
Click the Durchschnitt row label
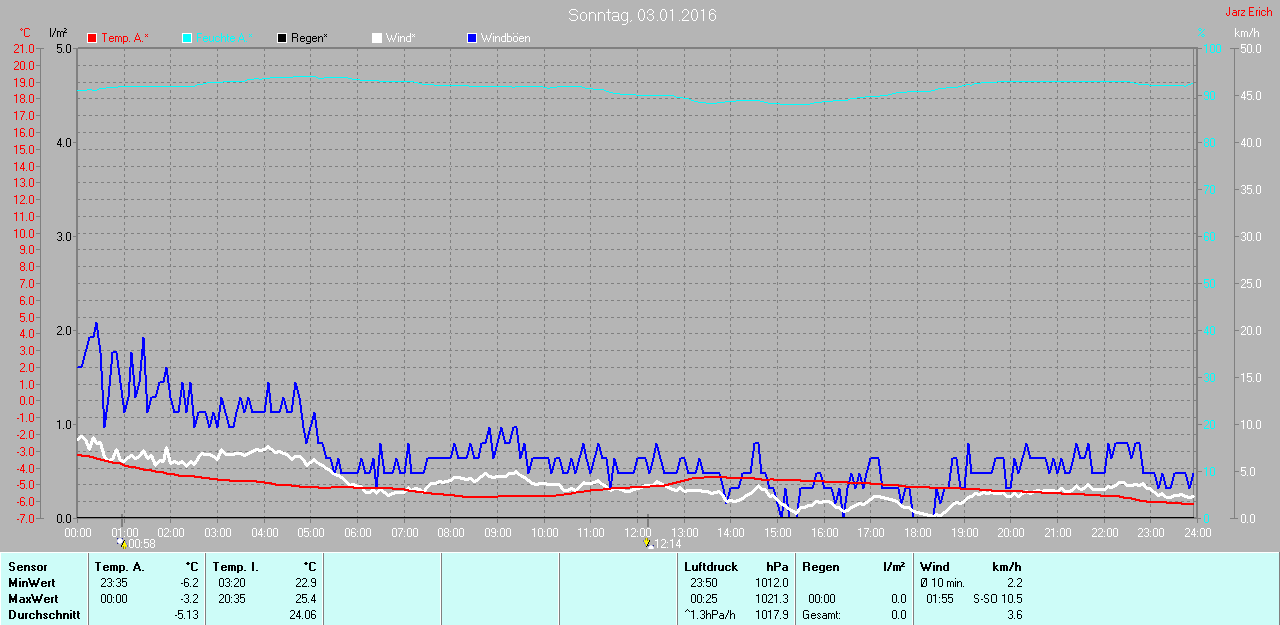(44, 615)
